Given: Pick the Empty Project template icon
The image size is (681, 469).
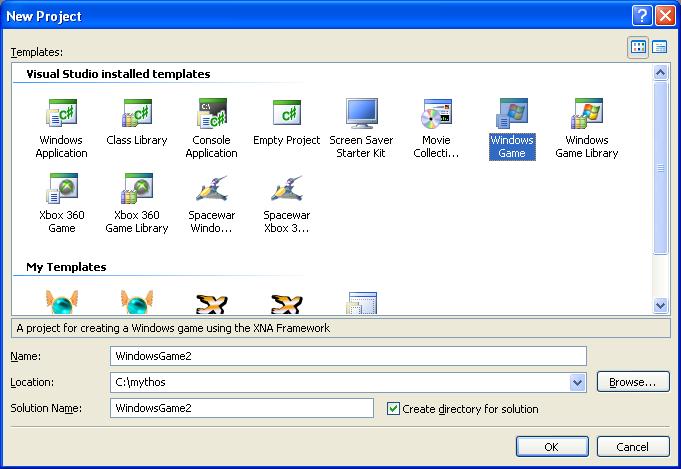Looking at the screenshot, I should [x=287, y=112].
